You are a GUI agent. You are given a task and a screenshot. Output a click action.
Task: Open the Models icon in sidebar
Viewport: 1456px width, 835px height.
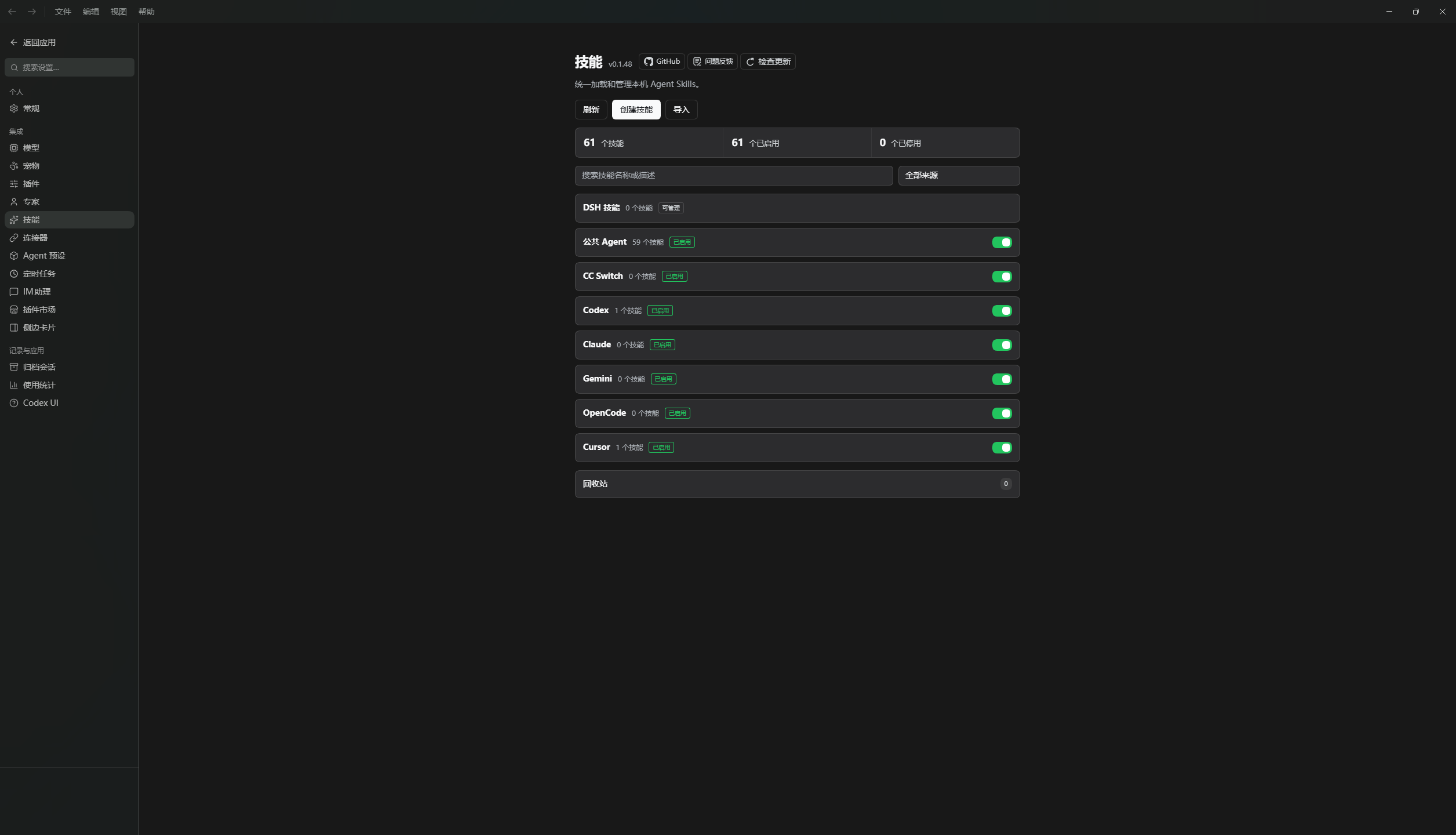[x=14, y=148]
